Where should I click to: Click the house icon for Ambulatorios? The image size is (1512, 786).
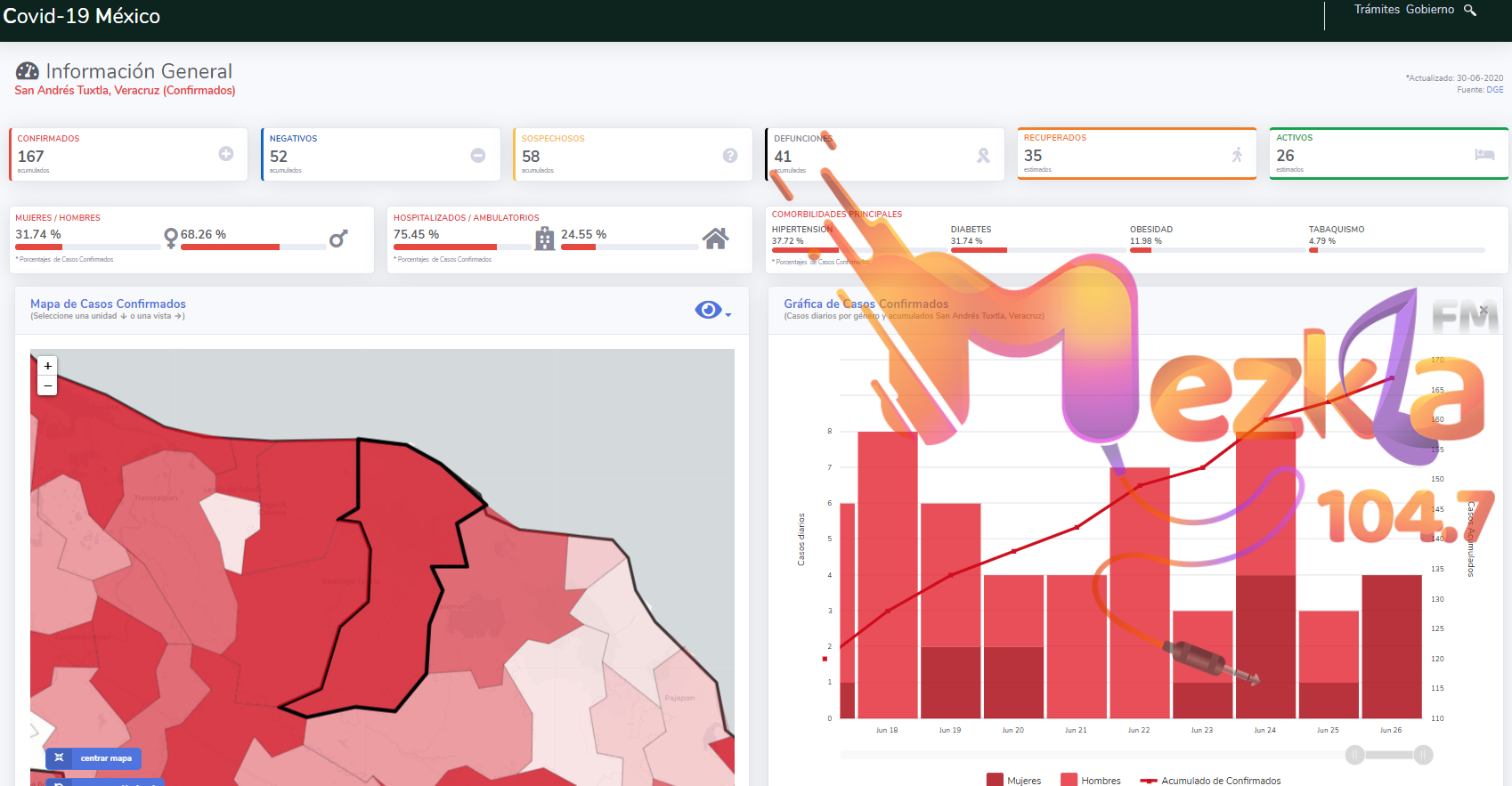point(715,238)
